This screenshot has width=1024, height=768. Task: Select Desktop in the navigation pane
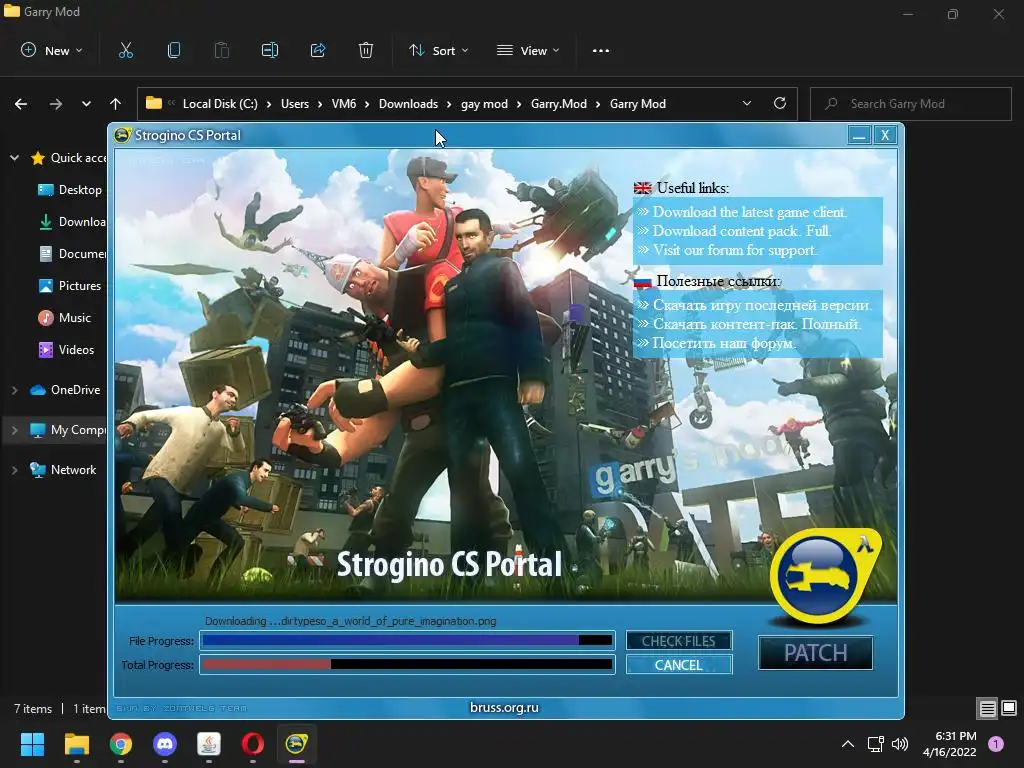click(70, 189)
